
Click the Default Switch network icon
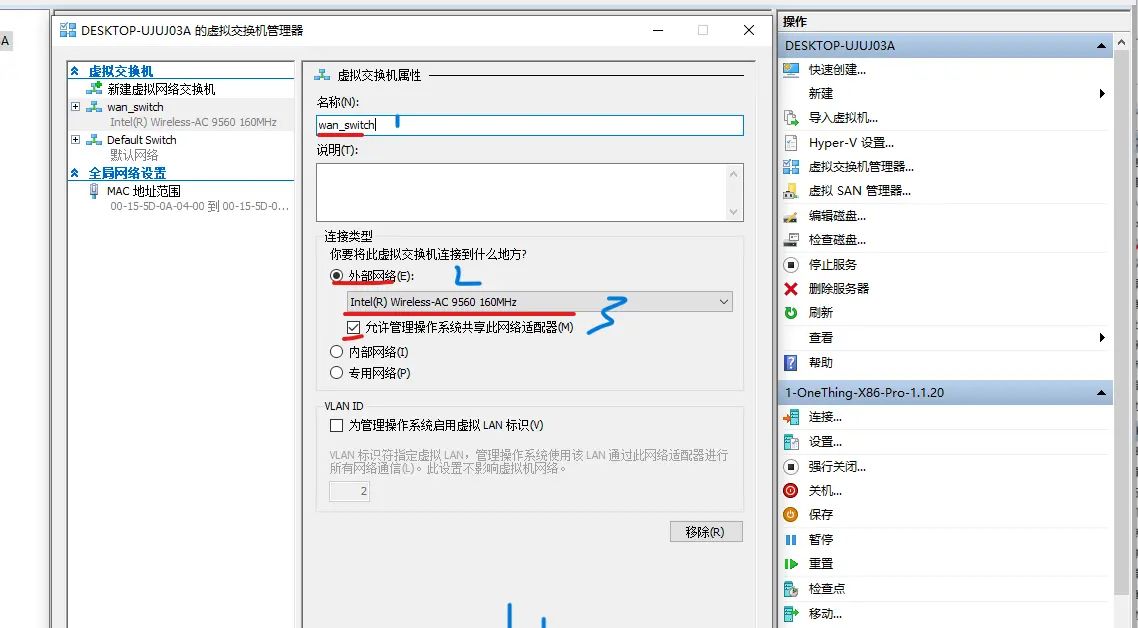tap(94, 139)
